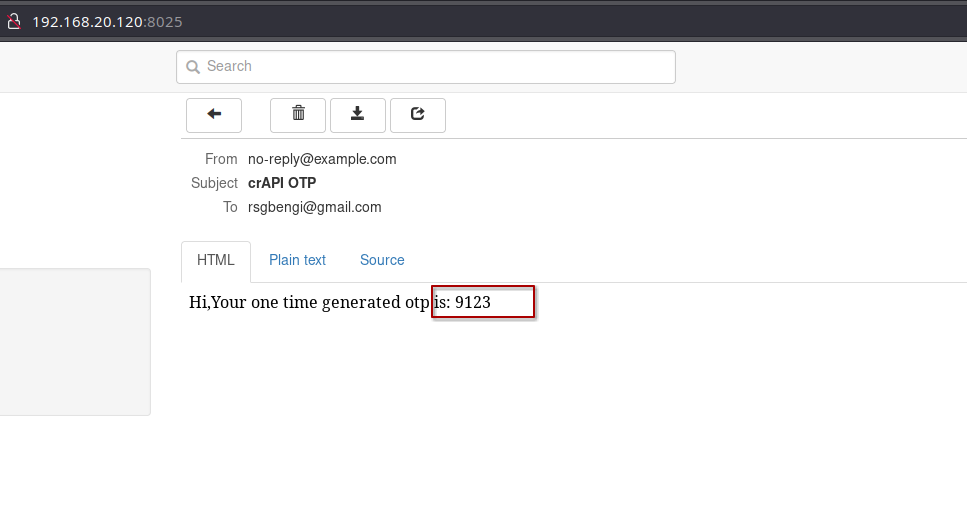Click the site security lock icon
This screenshot has height=529, width=967.
tap(14, 22)
